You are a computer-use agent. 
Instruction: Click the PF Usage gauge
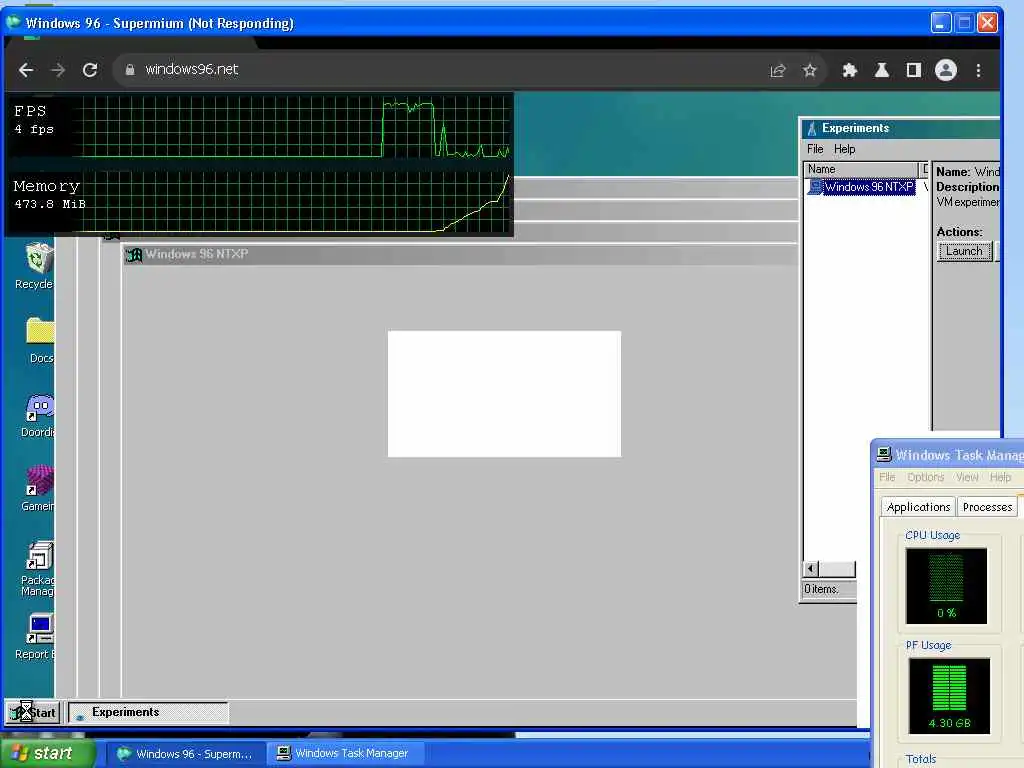pyautogui.click(x=949, y=696)
